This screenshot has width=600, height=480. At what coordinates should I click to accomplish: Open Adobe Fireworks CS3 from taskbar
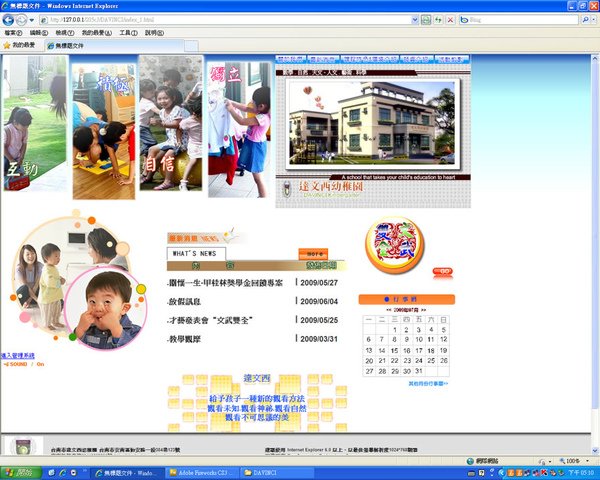tap(203, 473)
